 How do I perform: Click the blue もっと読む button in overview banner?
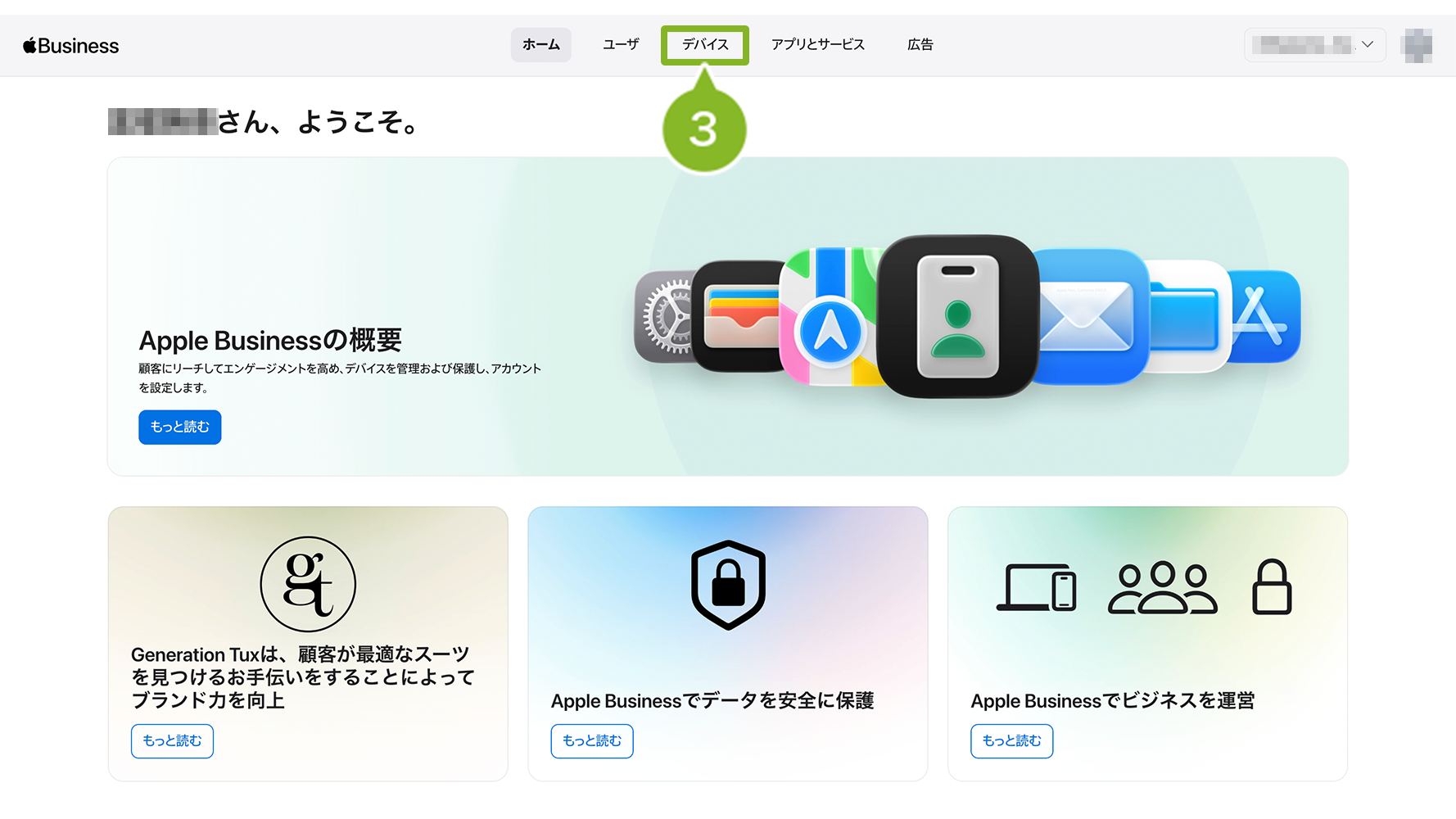tap(180, 427)
